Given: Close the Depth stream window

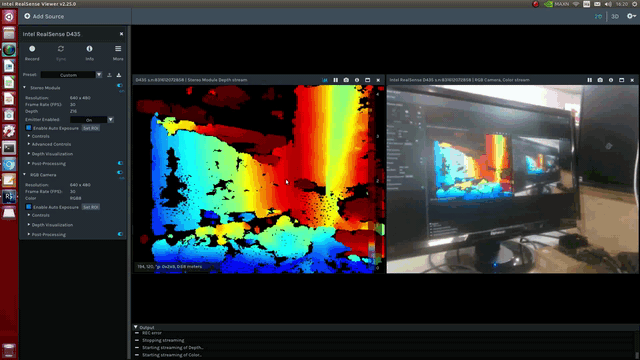Looking at the screenshot, I should point(378,80).
